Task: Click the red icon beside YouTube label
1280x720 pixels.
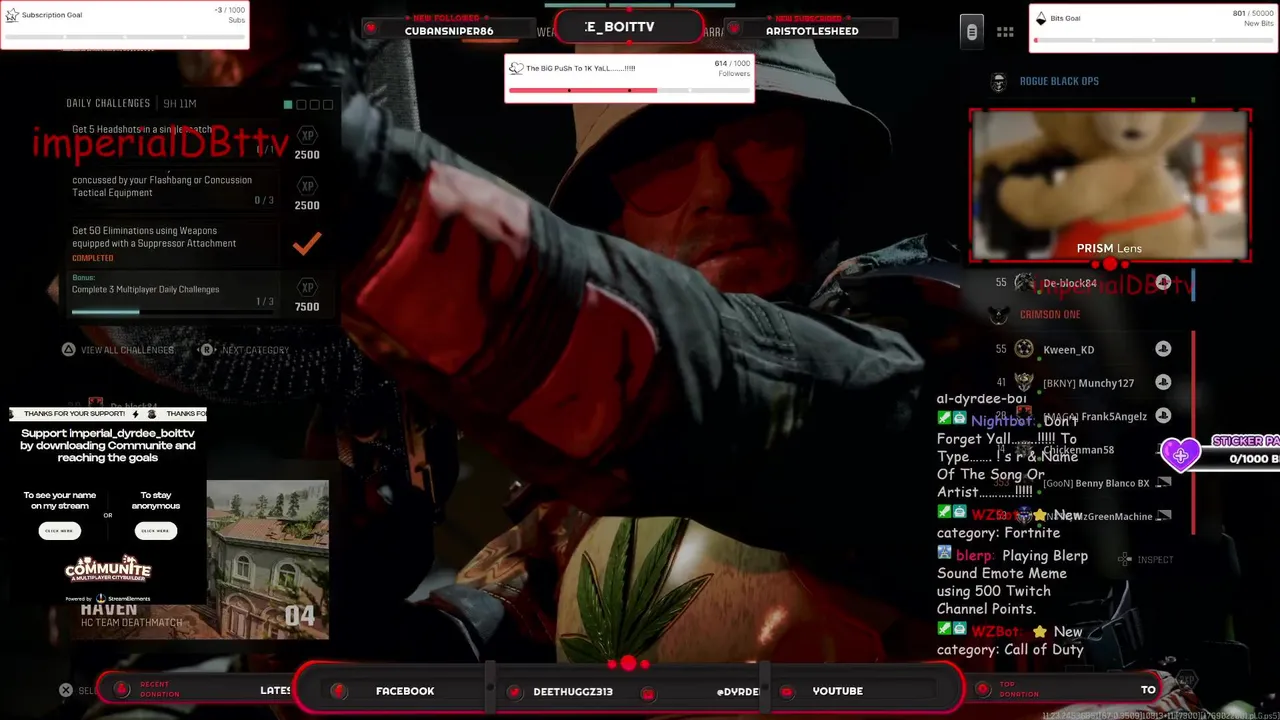Action: pos(787,692)
